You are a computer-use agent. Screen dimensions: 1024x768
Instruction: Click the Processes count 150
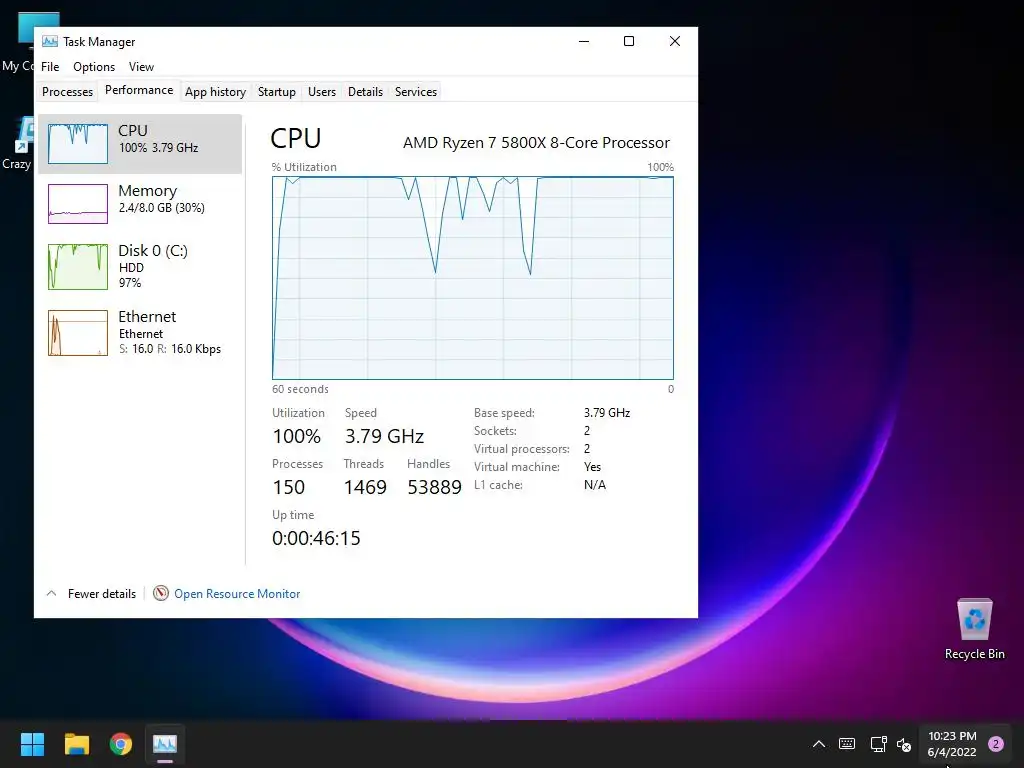[289, 487]
